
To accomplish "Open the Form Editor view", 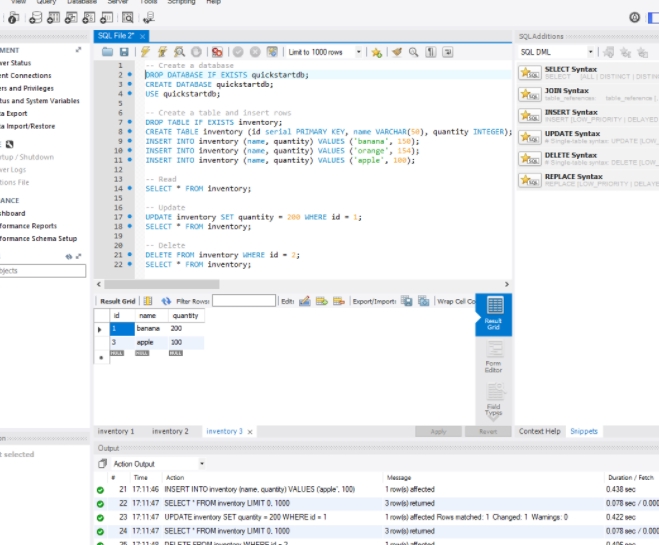I will (x=493, y=358).
